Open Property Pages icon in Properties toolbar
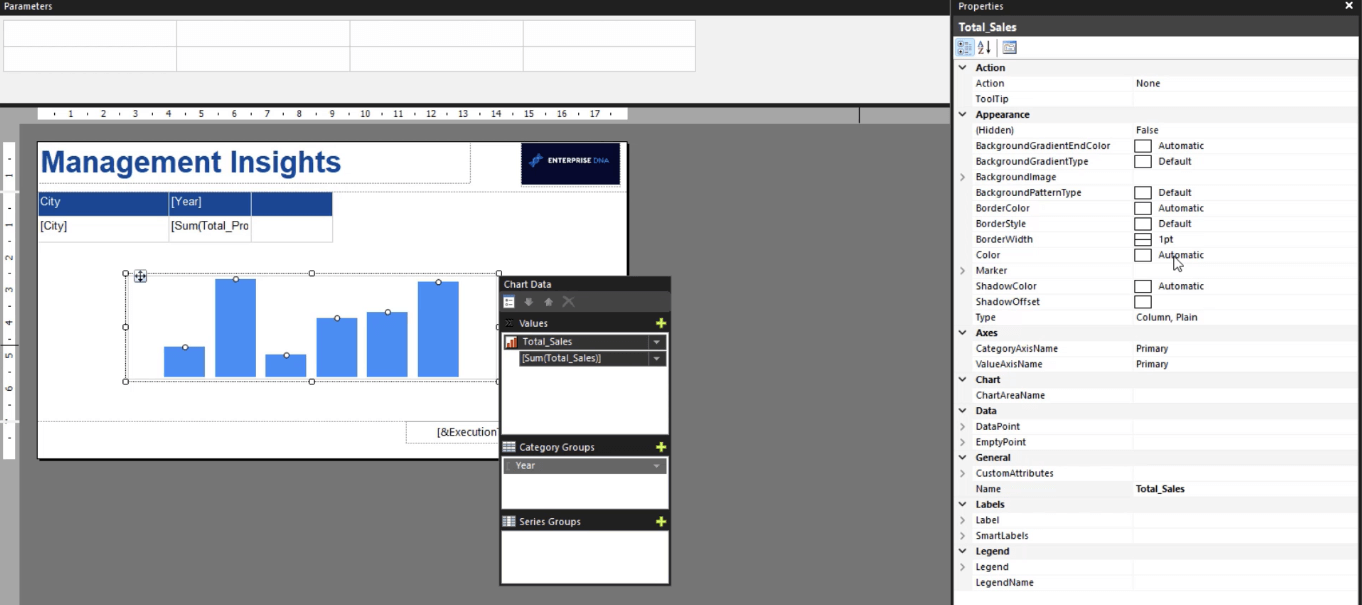This screenshot has height=605, width=1362. tap(1009, 47)
